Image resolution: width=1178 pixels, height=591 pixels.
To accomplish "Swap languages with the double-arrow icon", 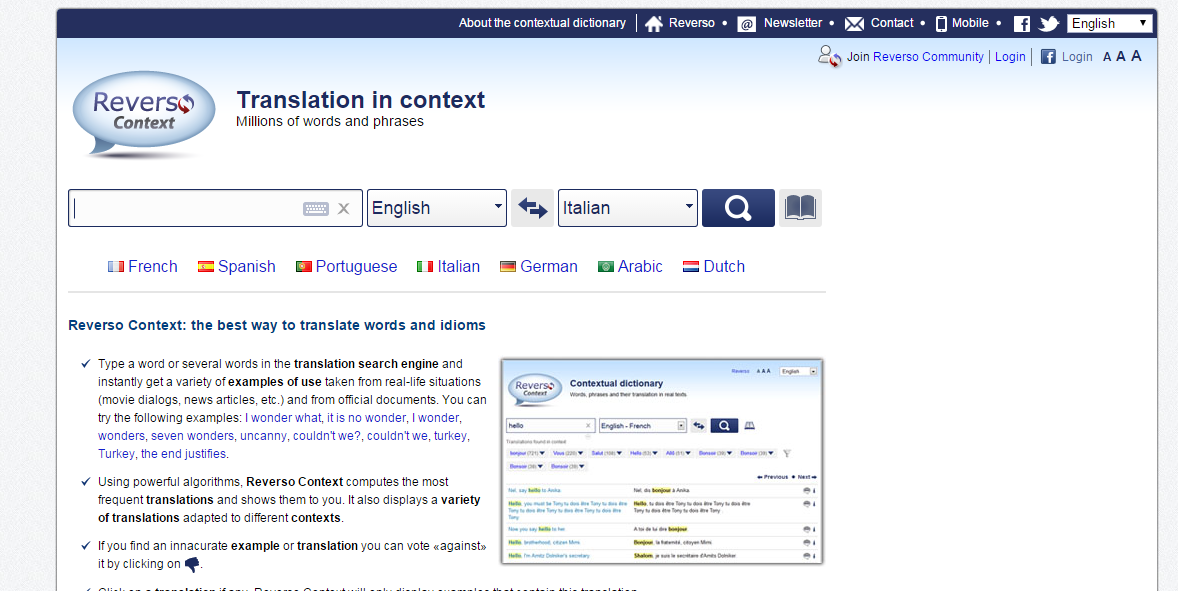I will click(x=532, y=208).
